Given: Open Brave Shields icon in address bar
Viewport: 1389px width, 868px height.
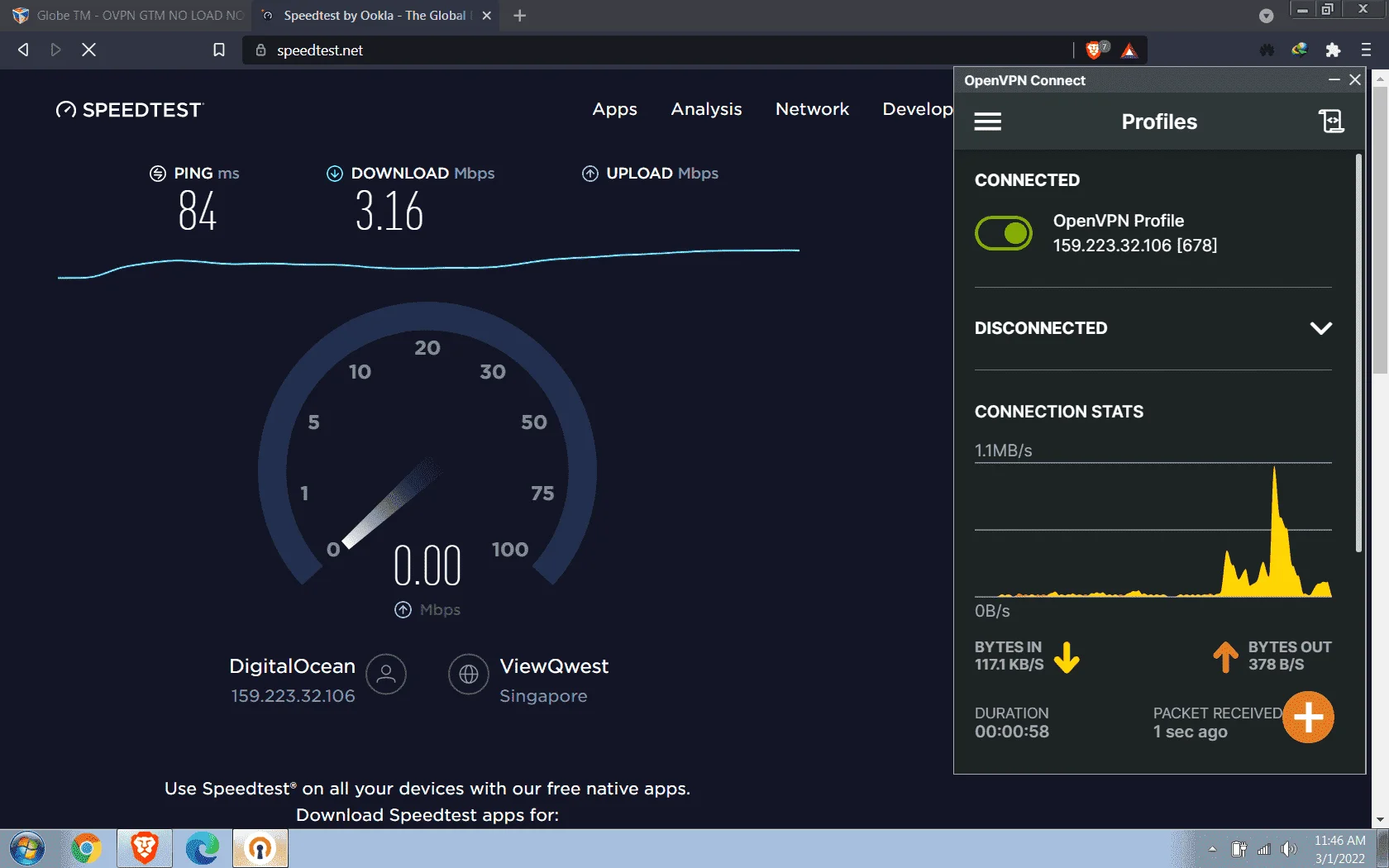Looking at the screenshot, I should [1095, 50].
